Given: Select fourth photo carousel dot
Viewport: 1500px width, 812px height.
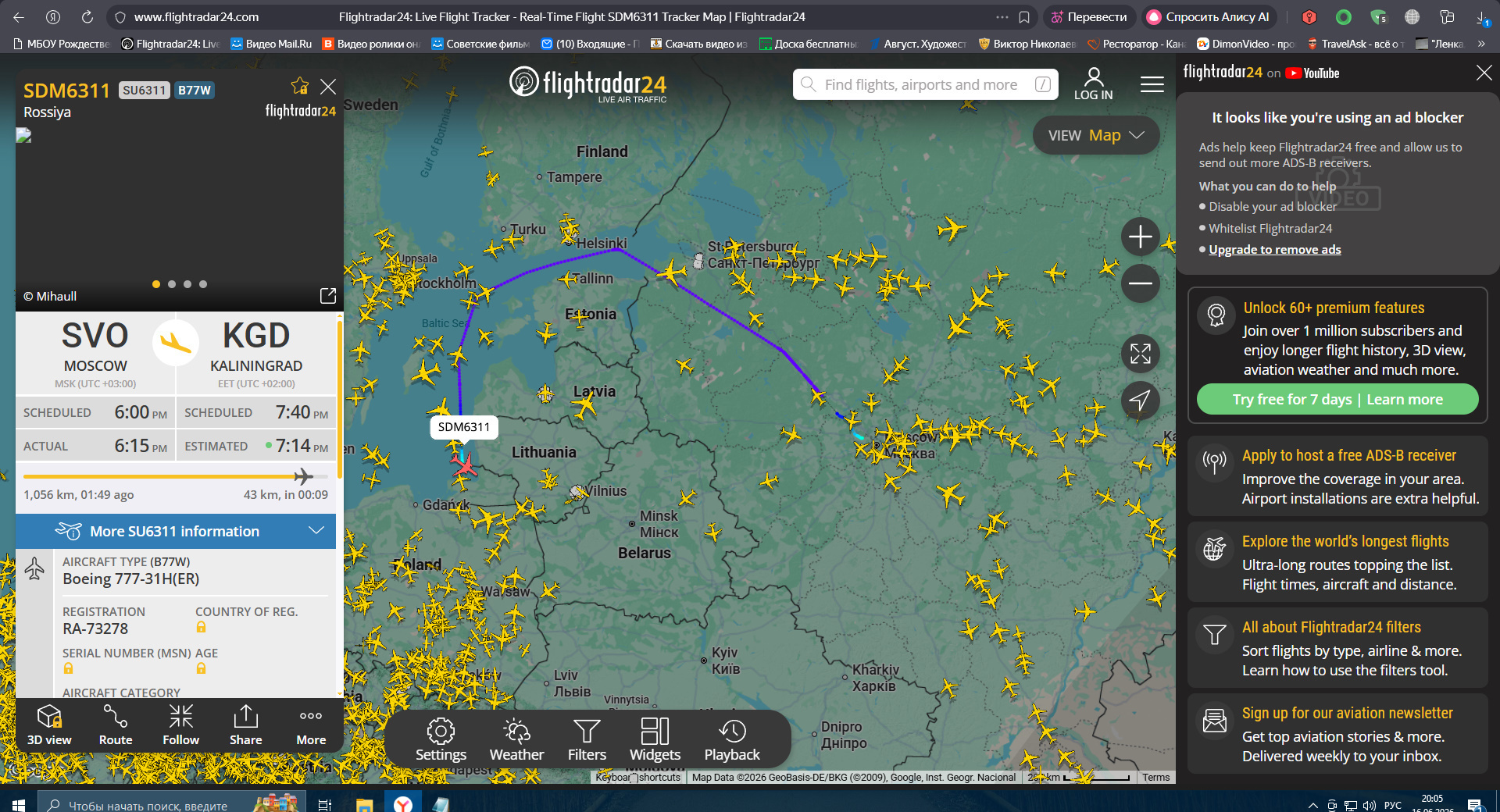Looking at the screenshot, I should [x=203, y=284].
